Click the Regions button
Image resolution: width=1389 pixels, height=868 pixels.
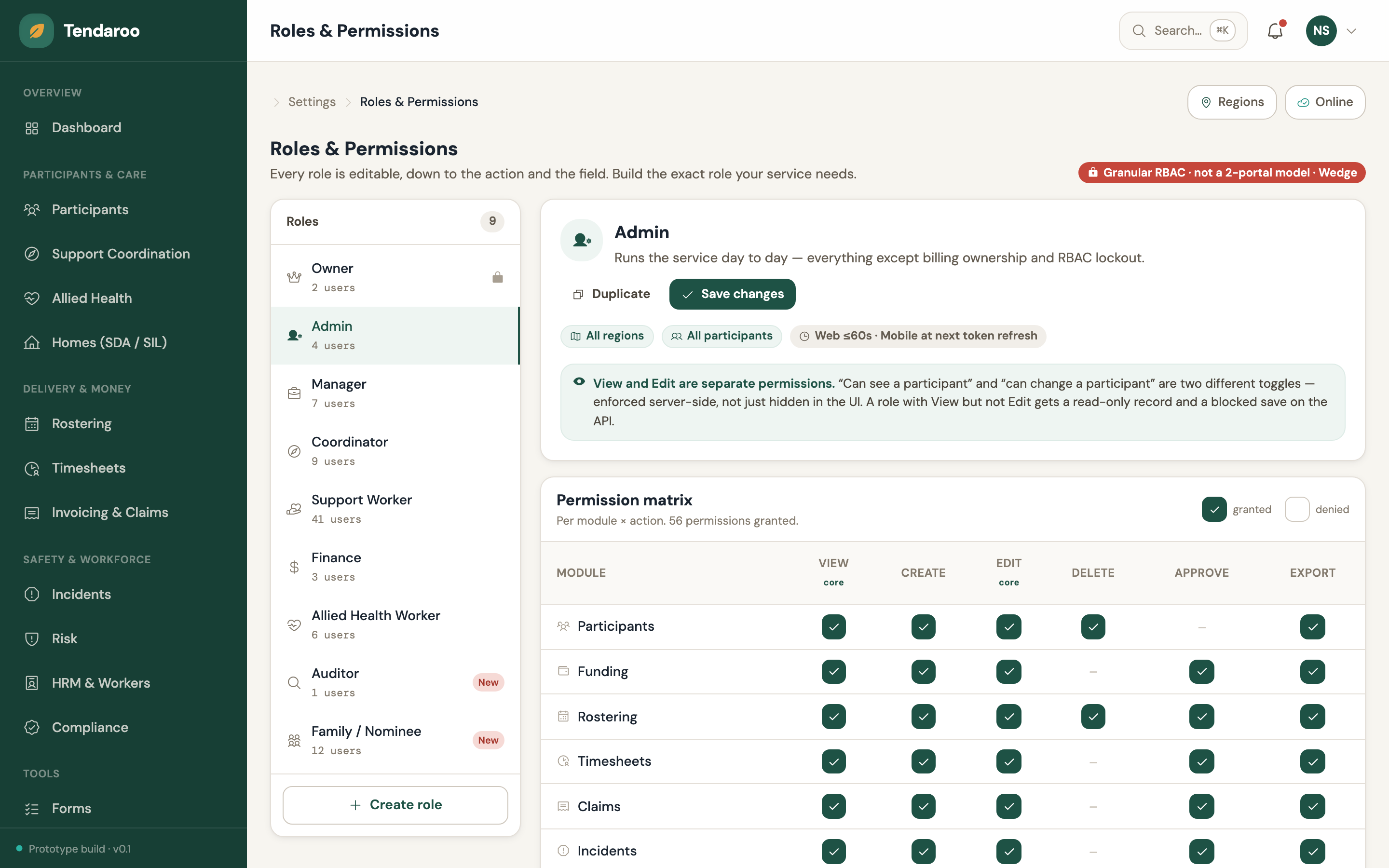[1232, 102]
